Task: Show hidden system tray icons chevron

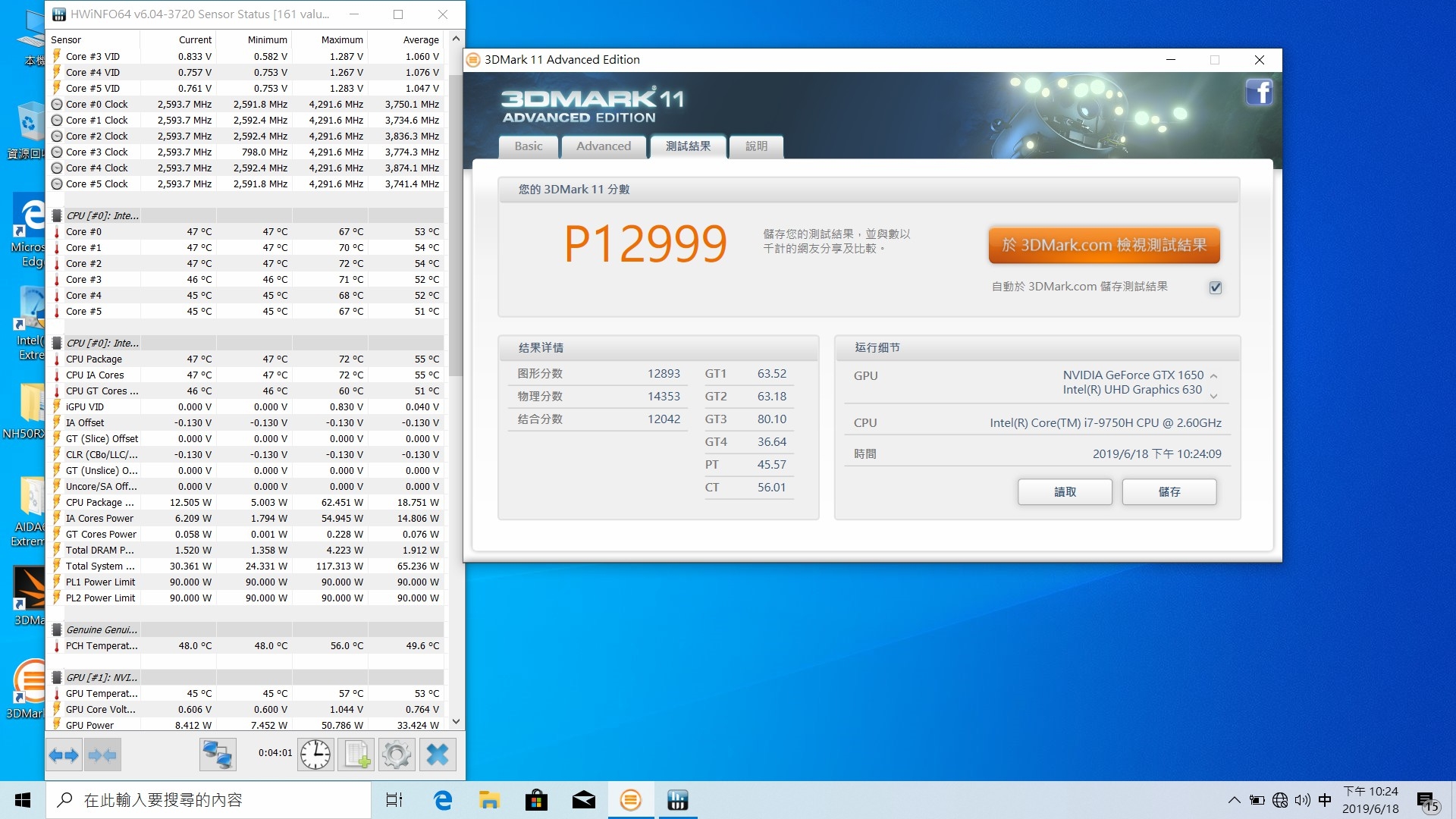Action: 1234,800
